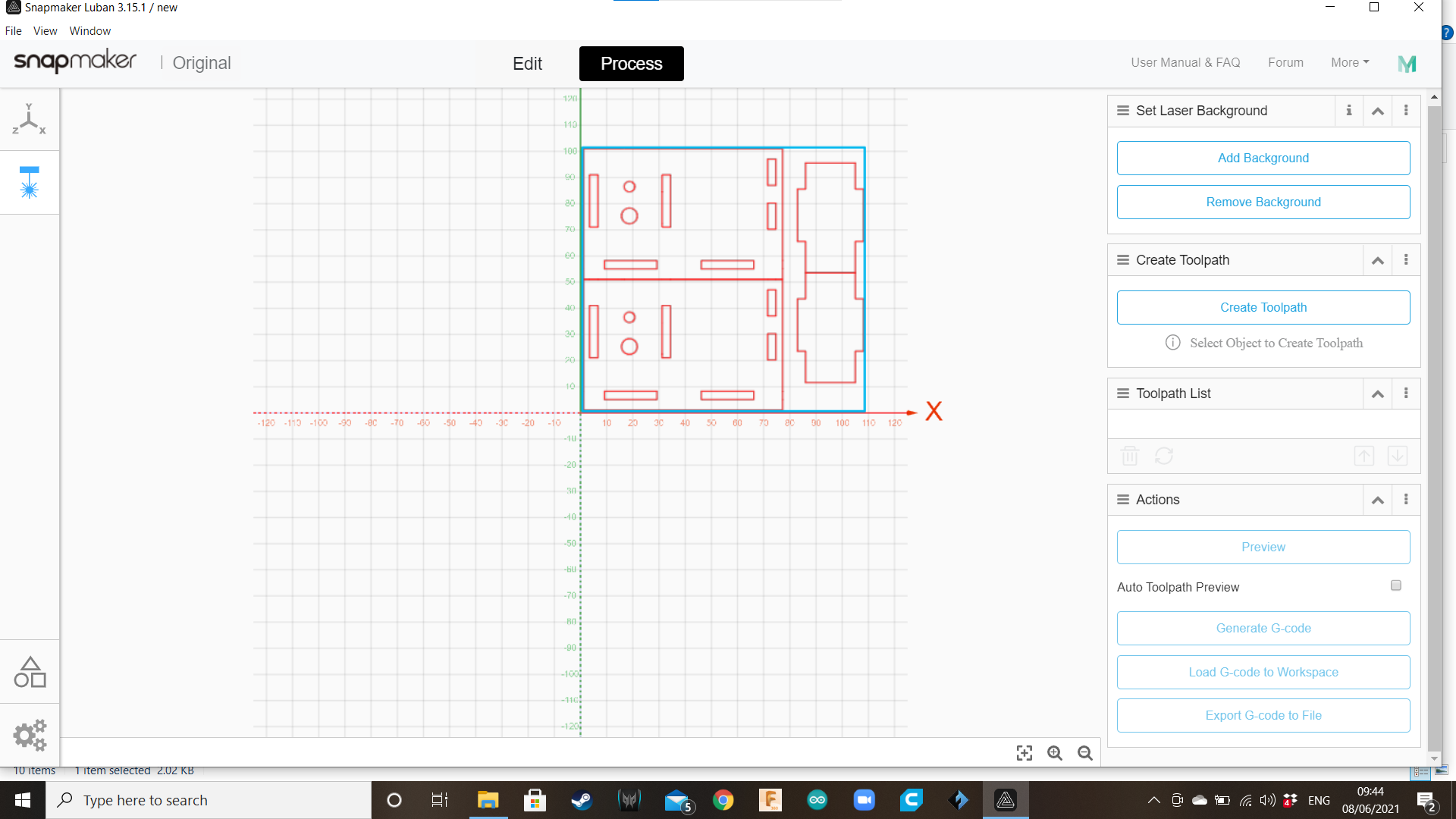The height and width of the screenshot is (819, 1456).
Task: Collapse the Set Laser Background panel
Action: coord(1377,111)
